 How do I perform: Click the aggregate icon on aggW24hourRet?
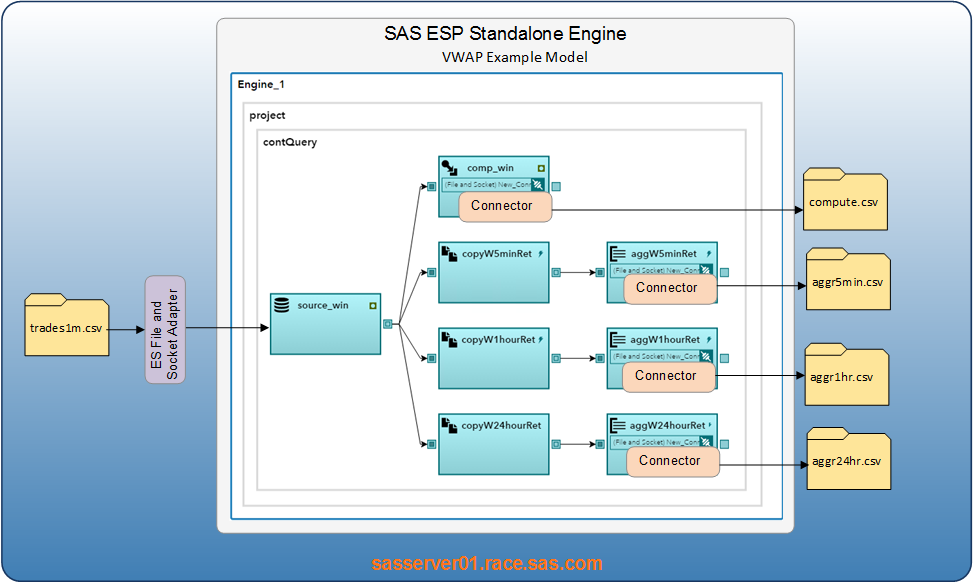coord(620,424)
